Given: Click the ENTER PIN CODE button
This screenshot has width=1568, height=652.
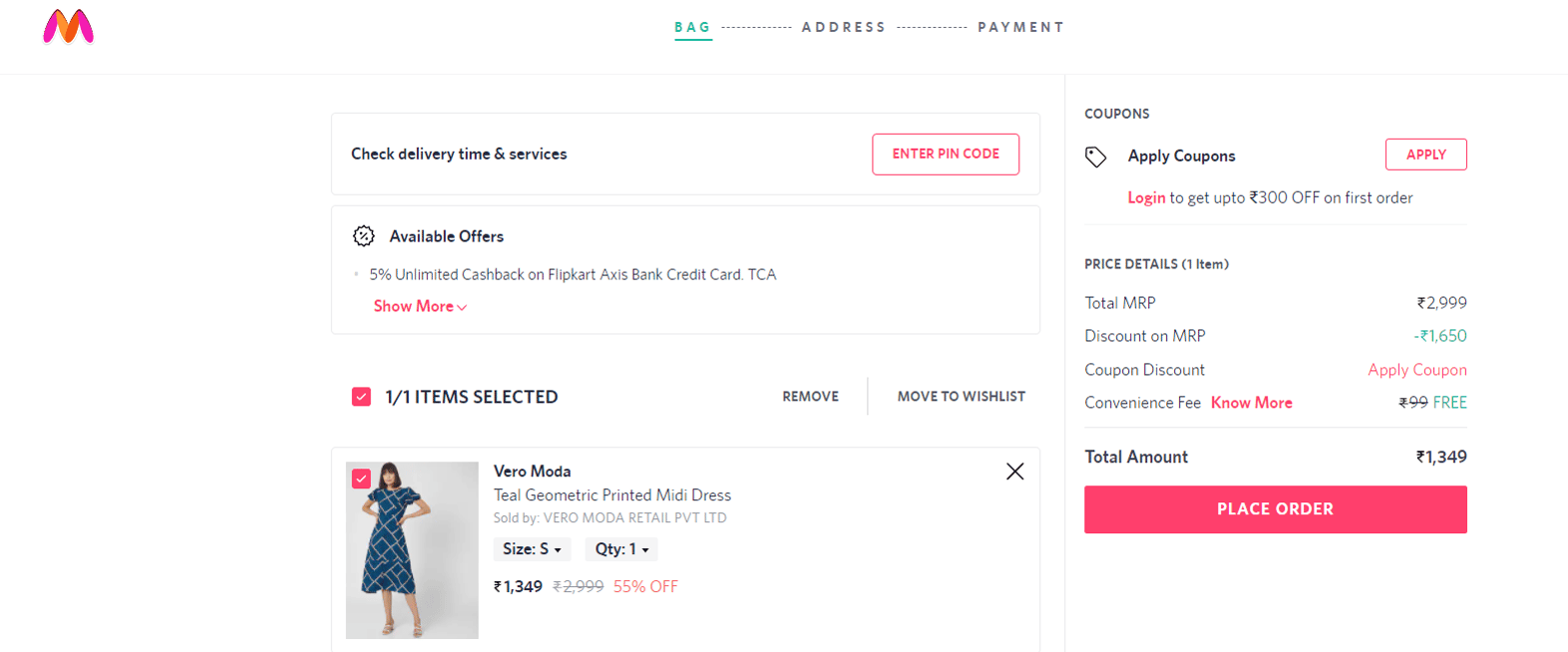Looking at the screenshot, I should [946, 155].
